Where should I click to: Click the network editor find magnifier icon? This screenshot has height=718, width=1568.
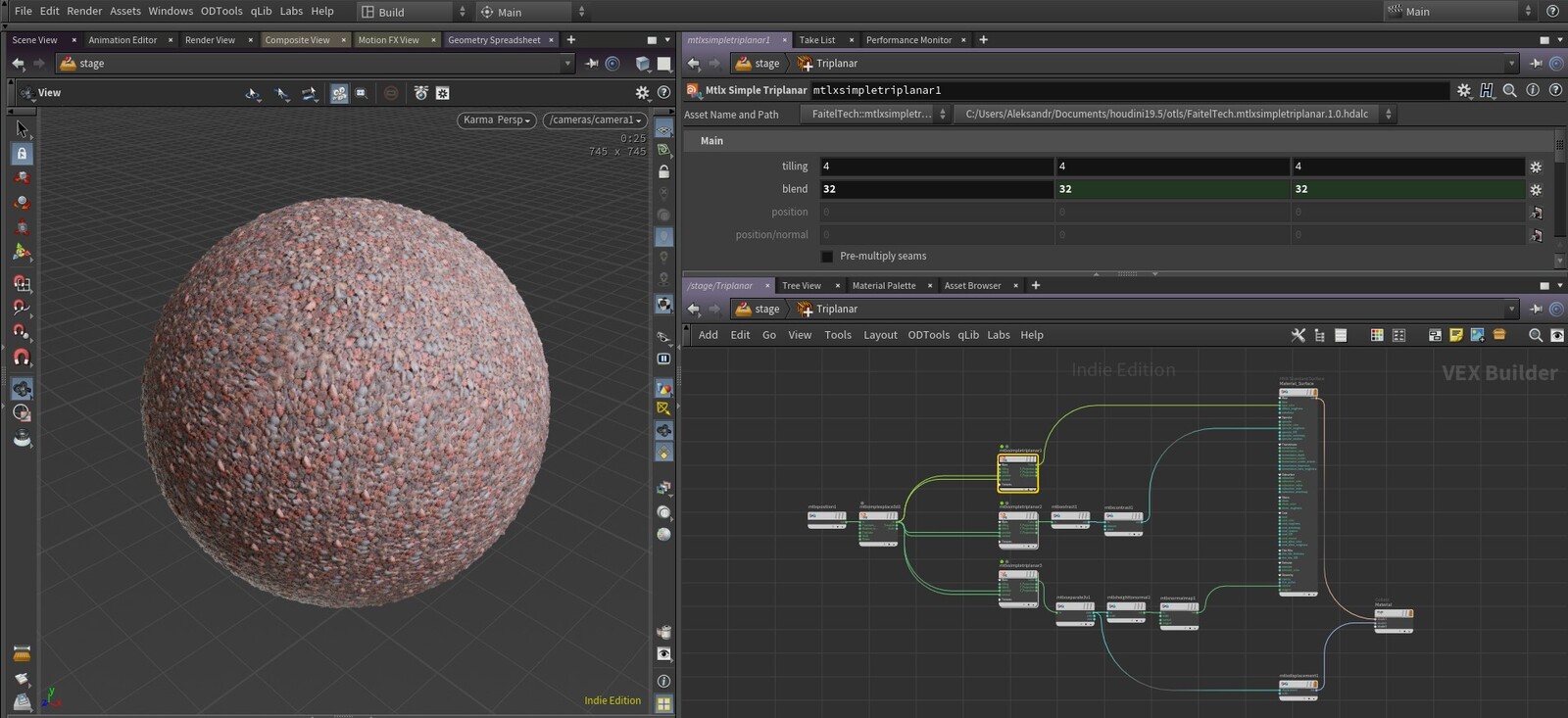point(1536,335)
